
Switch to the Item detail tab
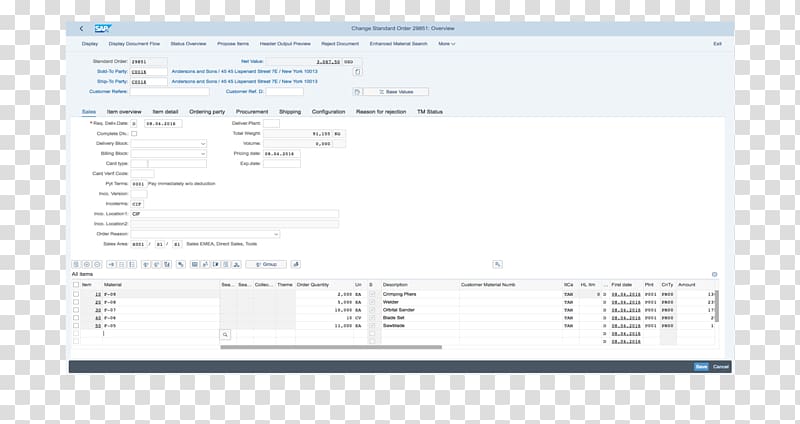(165, 112)
